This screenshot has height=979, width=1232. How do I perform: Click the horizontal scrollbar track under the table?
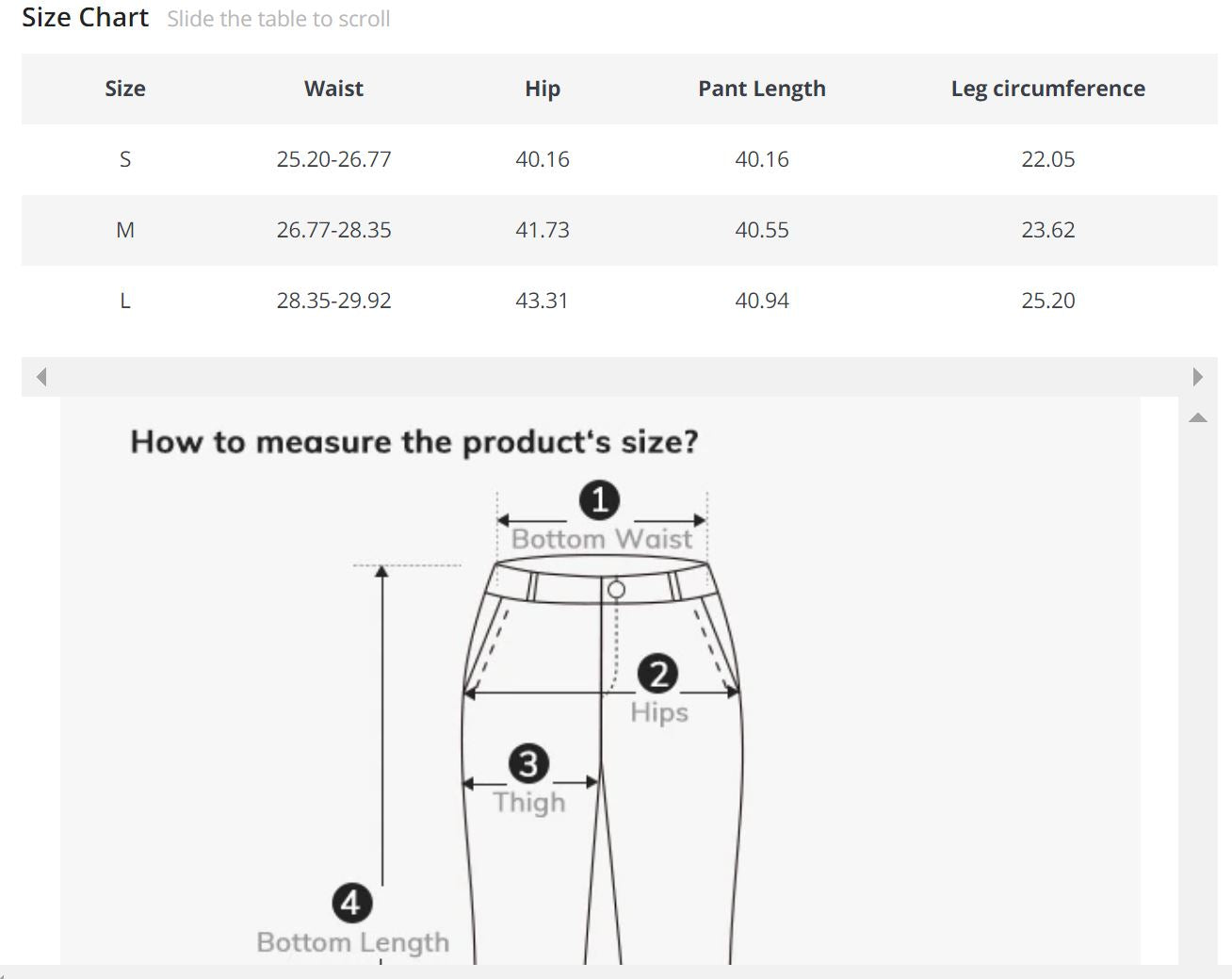(x=619, y=377)
